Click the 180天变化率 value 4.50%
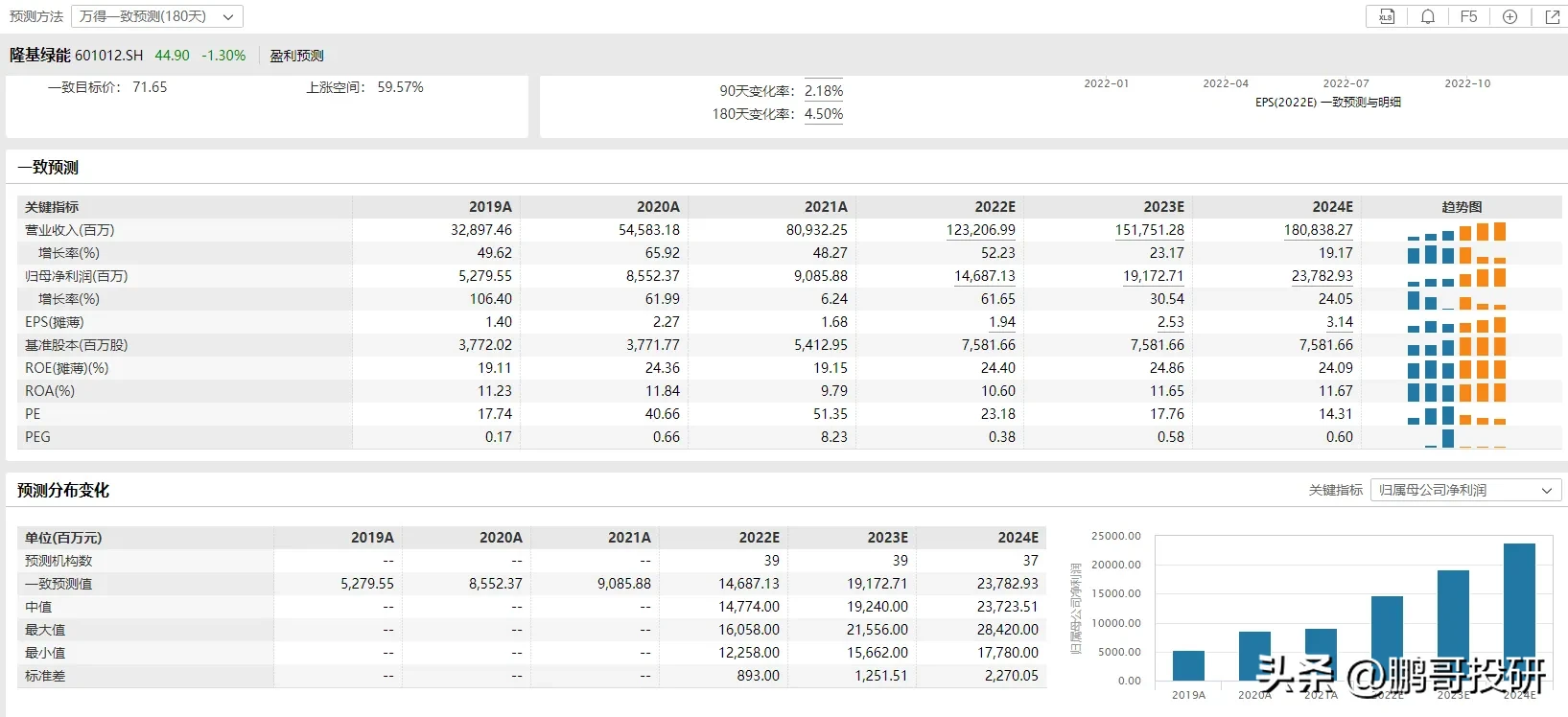Screen dimensions: 1568x717 click(x=824, y=114)
